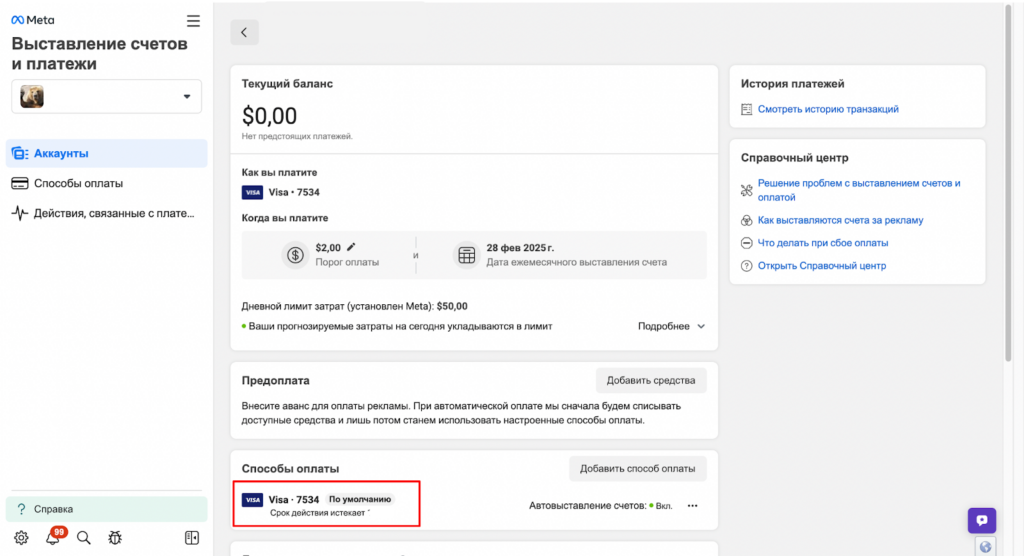This screenshot has width=1024, height=556.
Task: Open Смотреть историю транзакций link
Action: [x=828, y=109]
